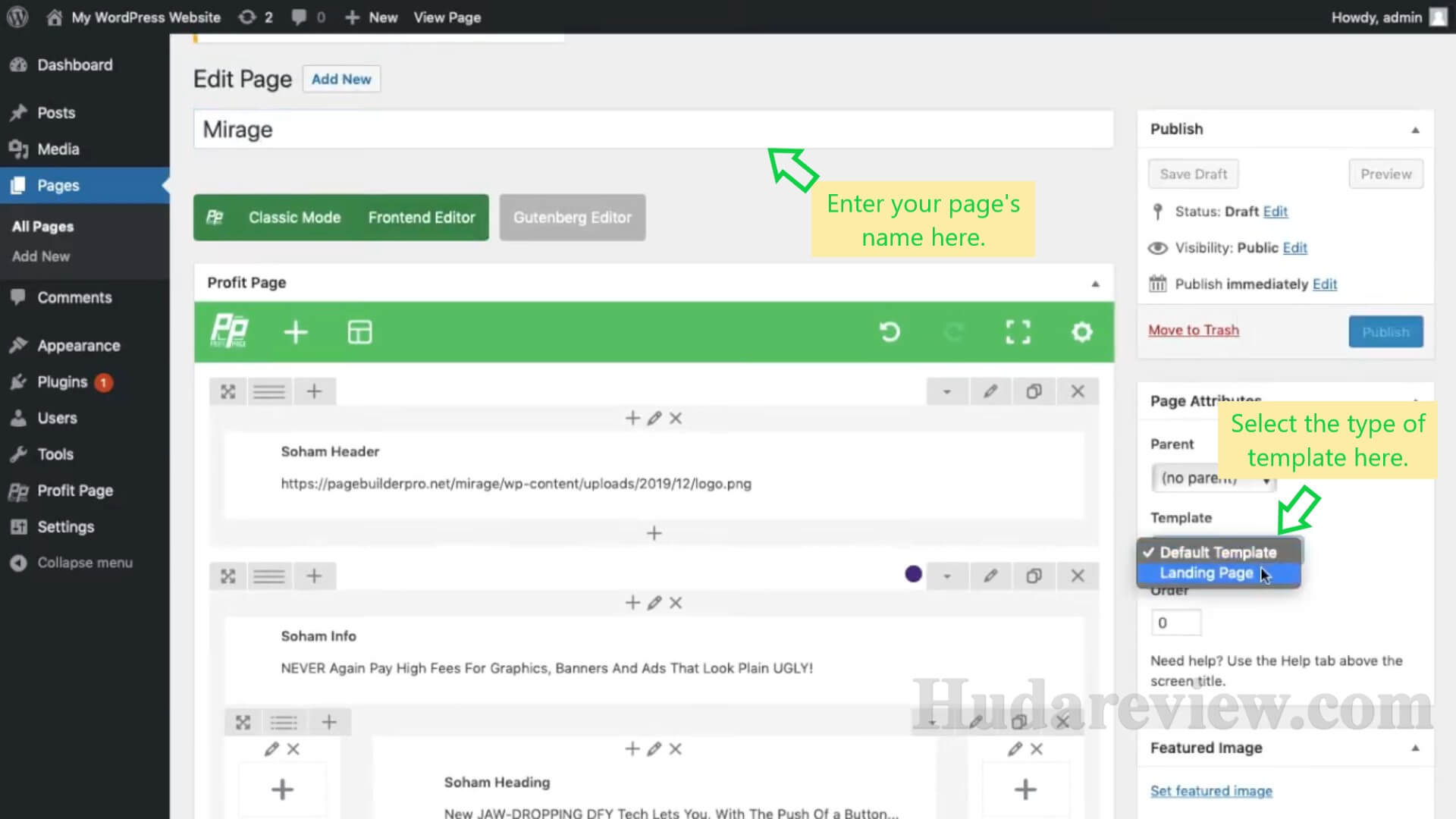
Task: Click the settings gear icon in builder toolbar
Action: click(1082, 332)
